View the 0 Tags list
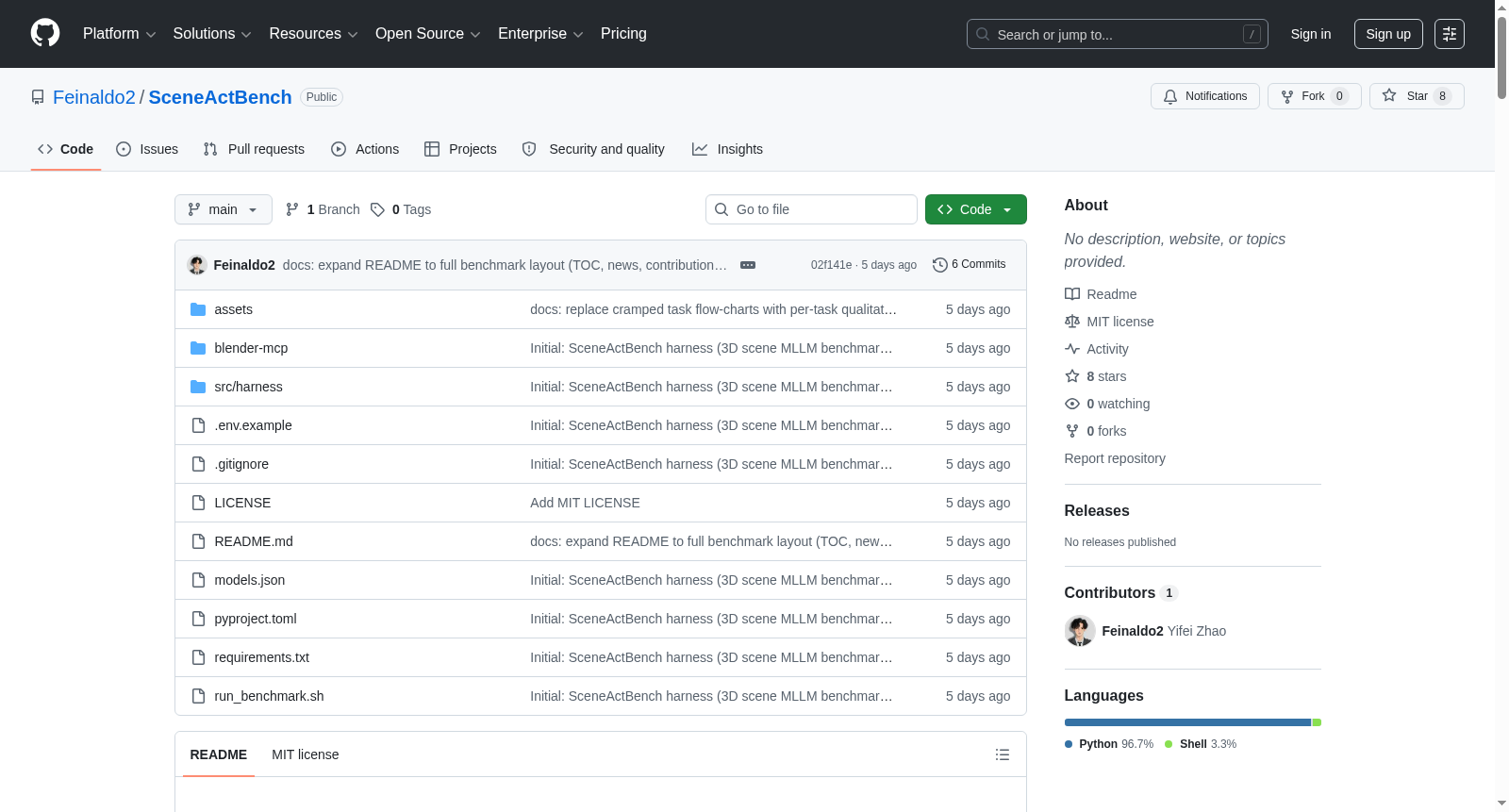Viewport: 1509px width, 812px height. pos(401,209)
